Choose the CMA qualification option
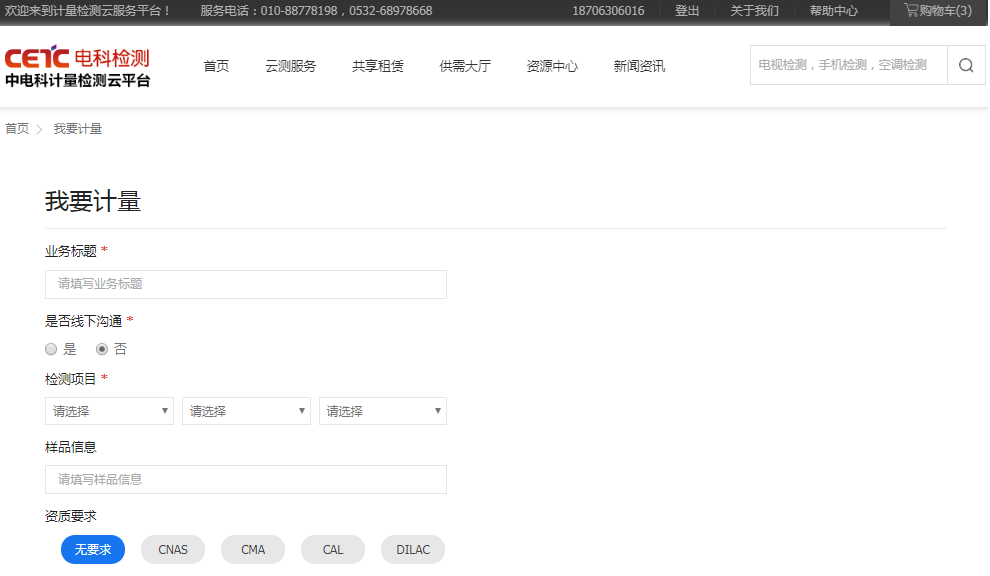Image resolution: width=990 pixels, height=576 pixels. click(253, 550)
